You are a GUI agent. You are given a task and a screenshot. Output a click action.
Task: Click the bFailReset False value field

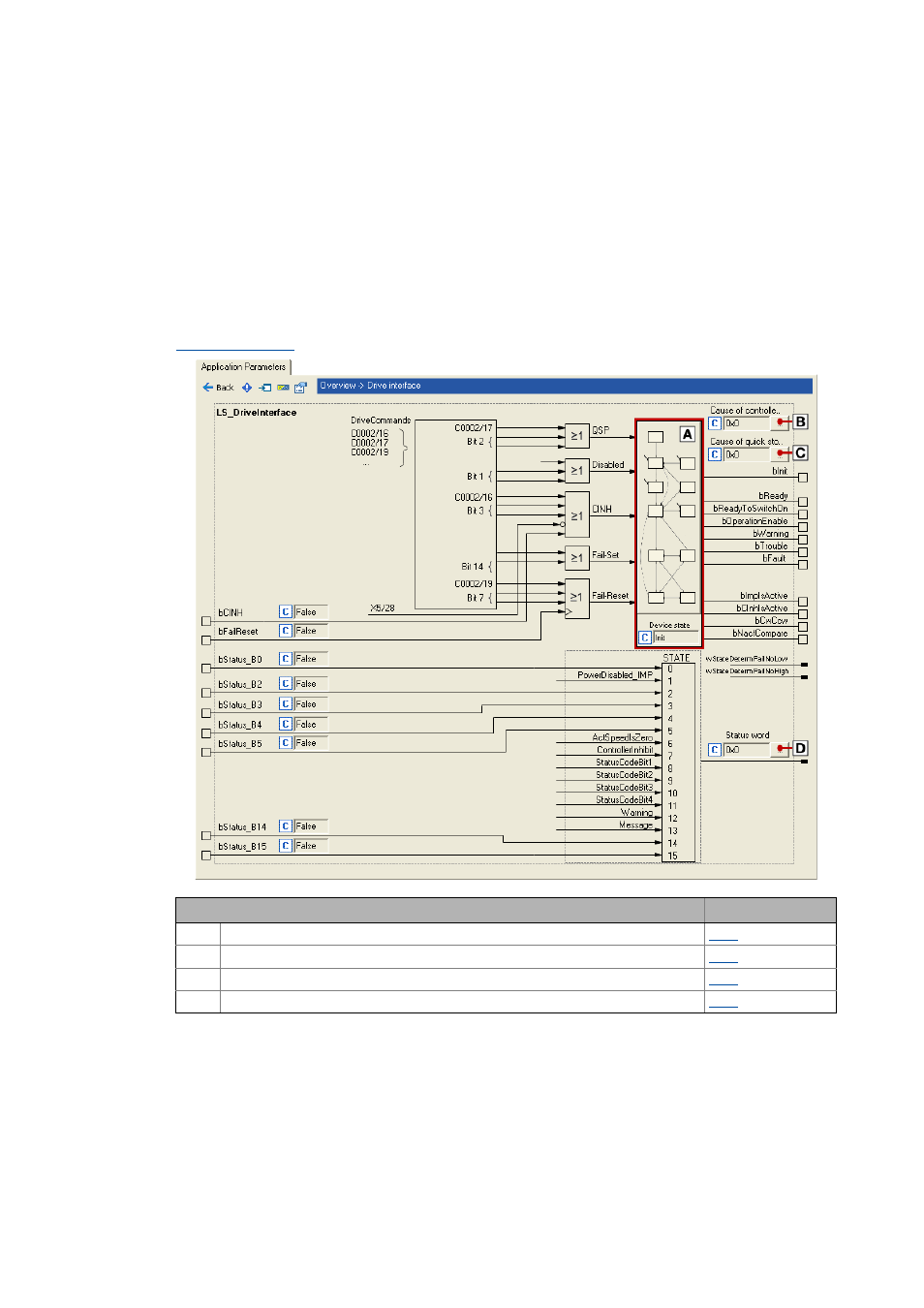[x=311, y=631]
